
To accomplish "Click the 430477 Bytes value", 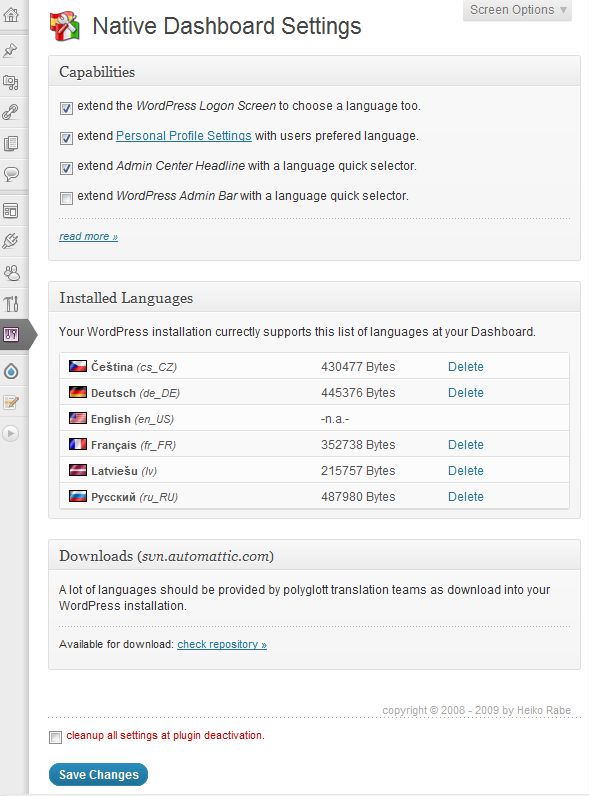I will (358, 367).
